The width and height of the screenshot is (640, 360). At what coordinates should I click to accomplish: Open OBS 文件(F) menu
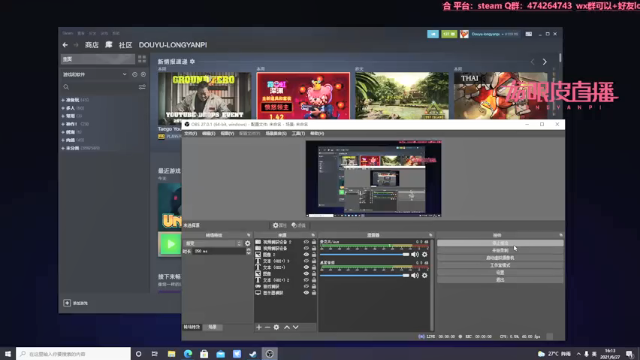click(x=191, y=133)
